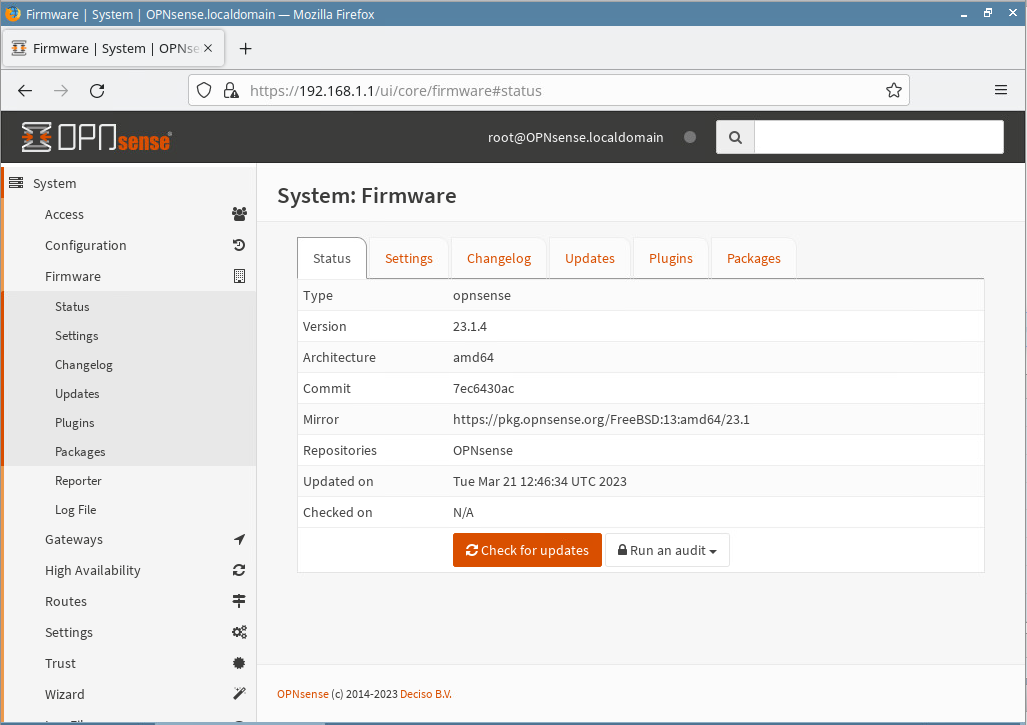Image resolution: width=1027 pixels, height=725 pixels.
Task: Click the High Availability refresh icon
Action: pyautogui.click(x=239, y=570)
